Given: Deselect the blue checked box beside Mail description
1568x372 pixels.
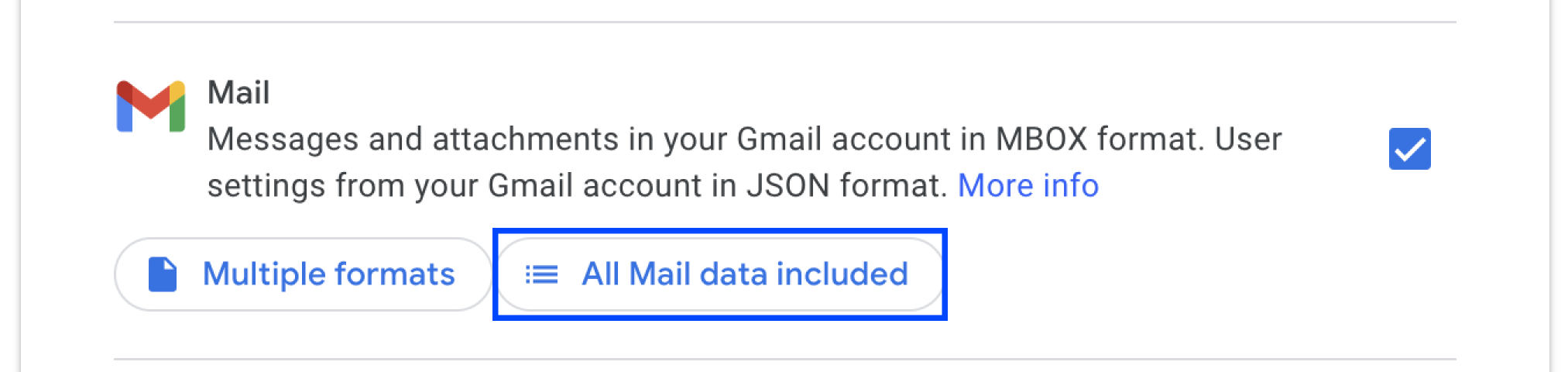Looking at the screenshot, I should (x=1409, y=149).
